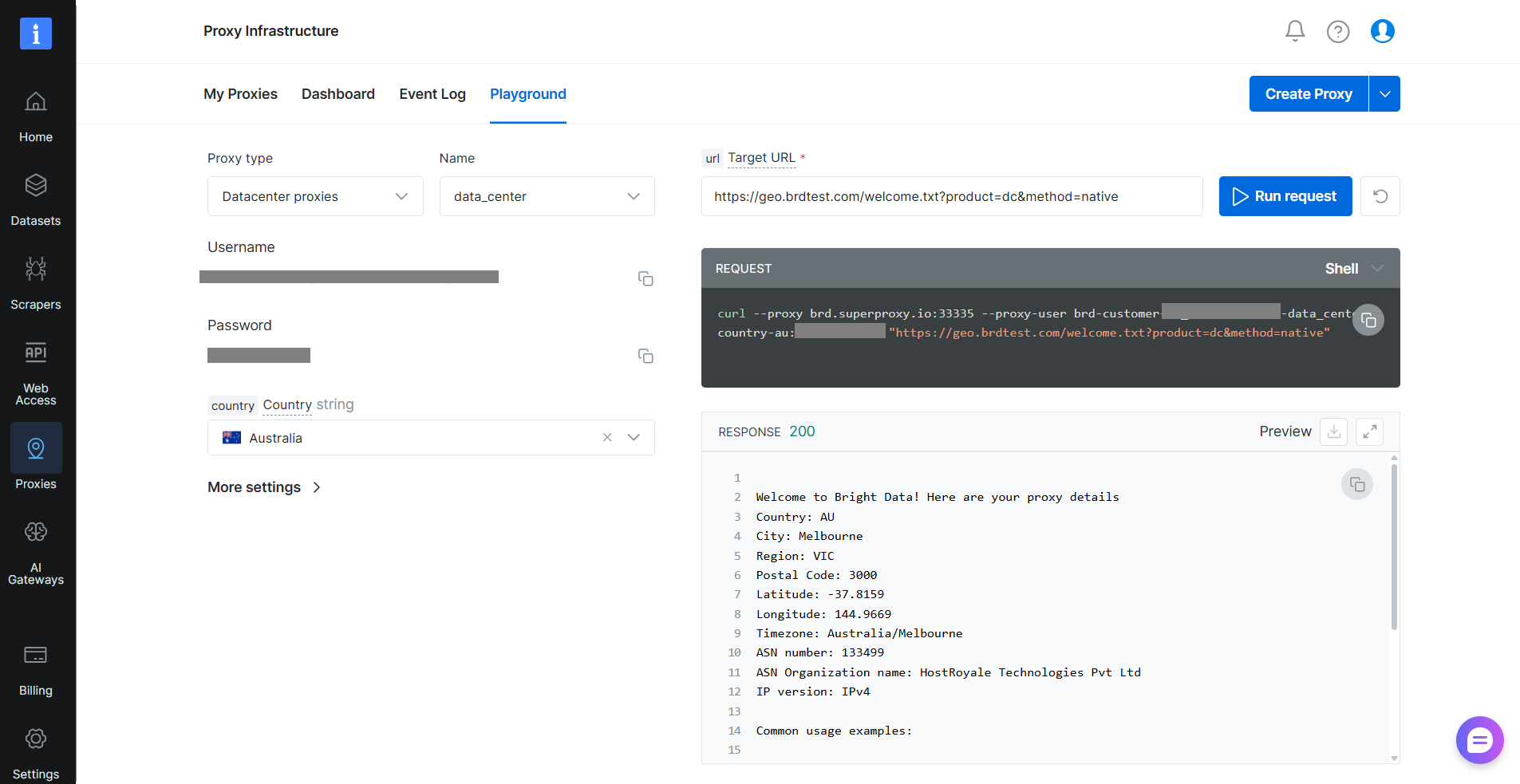Image resolution: width=1520 pixels, height=784 pixels.
Task: Click the 'IP version: IPv4' line
Action: click(813, 691)
